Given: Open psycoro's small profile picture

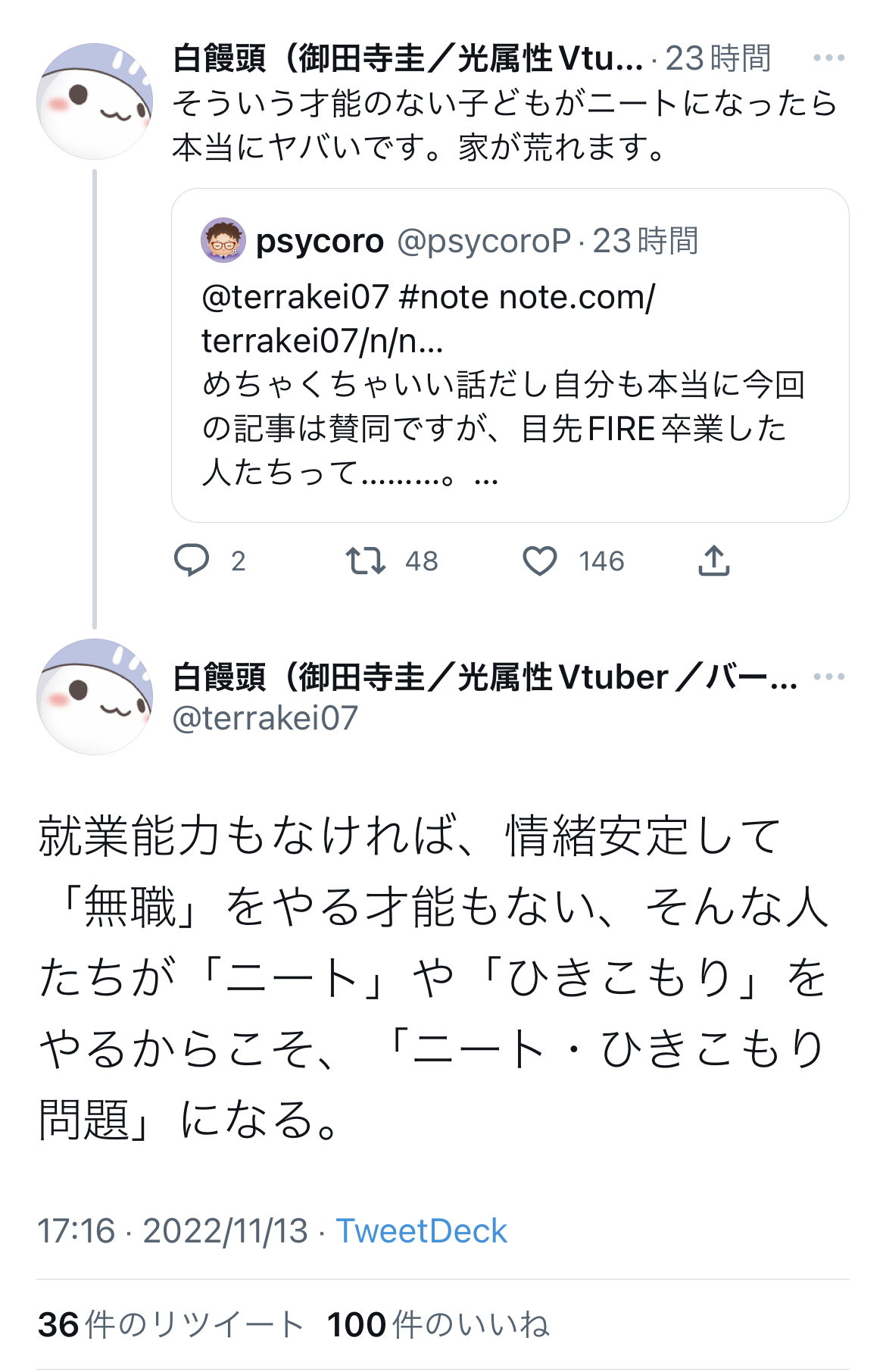Looking at the screenshot, I should pyautogui.click(x=223, y=240).
